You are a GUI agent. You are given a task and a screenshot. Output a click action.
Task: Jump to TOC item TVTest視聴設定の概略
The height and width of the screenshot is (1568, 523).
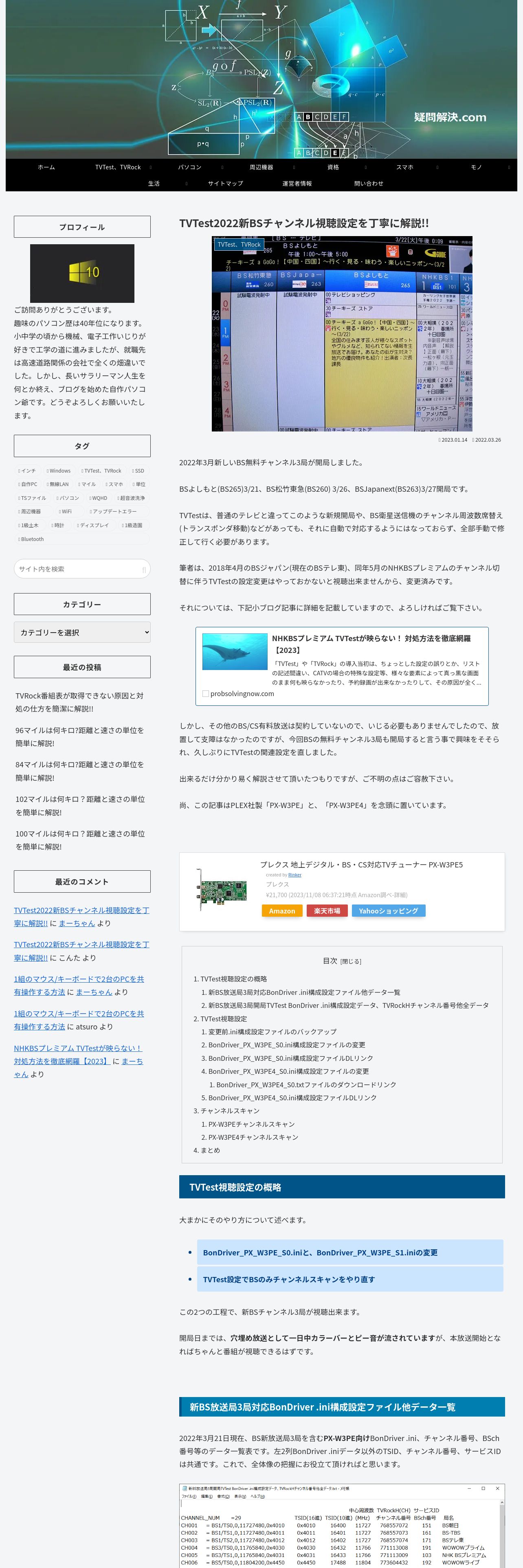233,979
